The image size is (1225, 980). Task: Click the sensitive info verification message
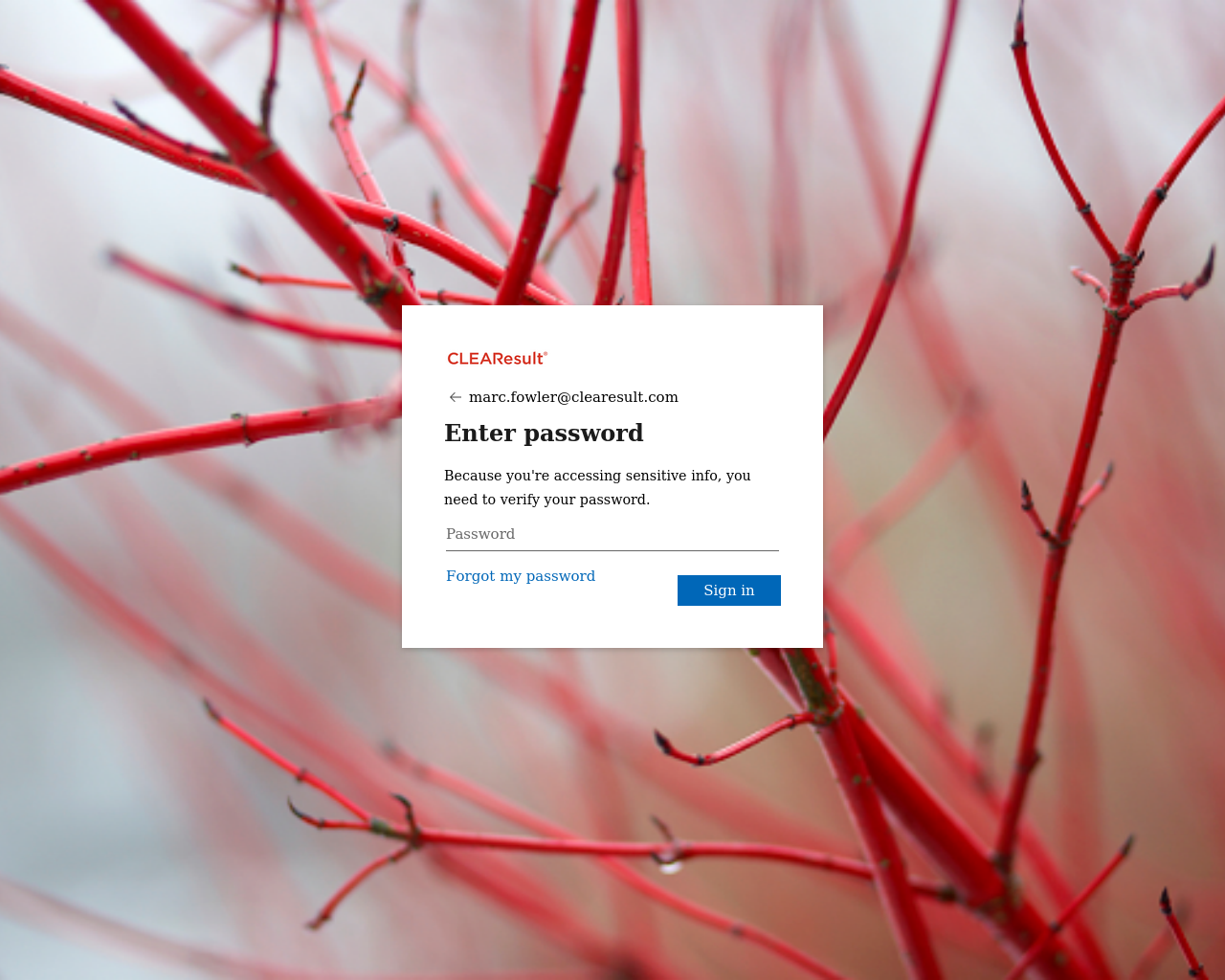pos(597,487)
